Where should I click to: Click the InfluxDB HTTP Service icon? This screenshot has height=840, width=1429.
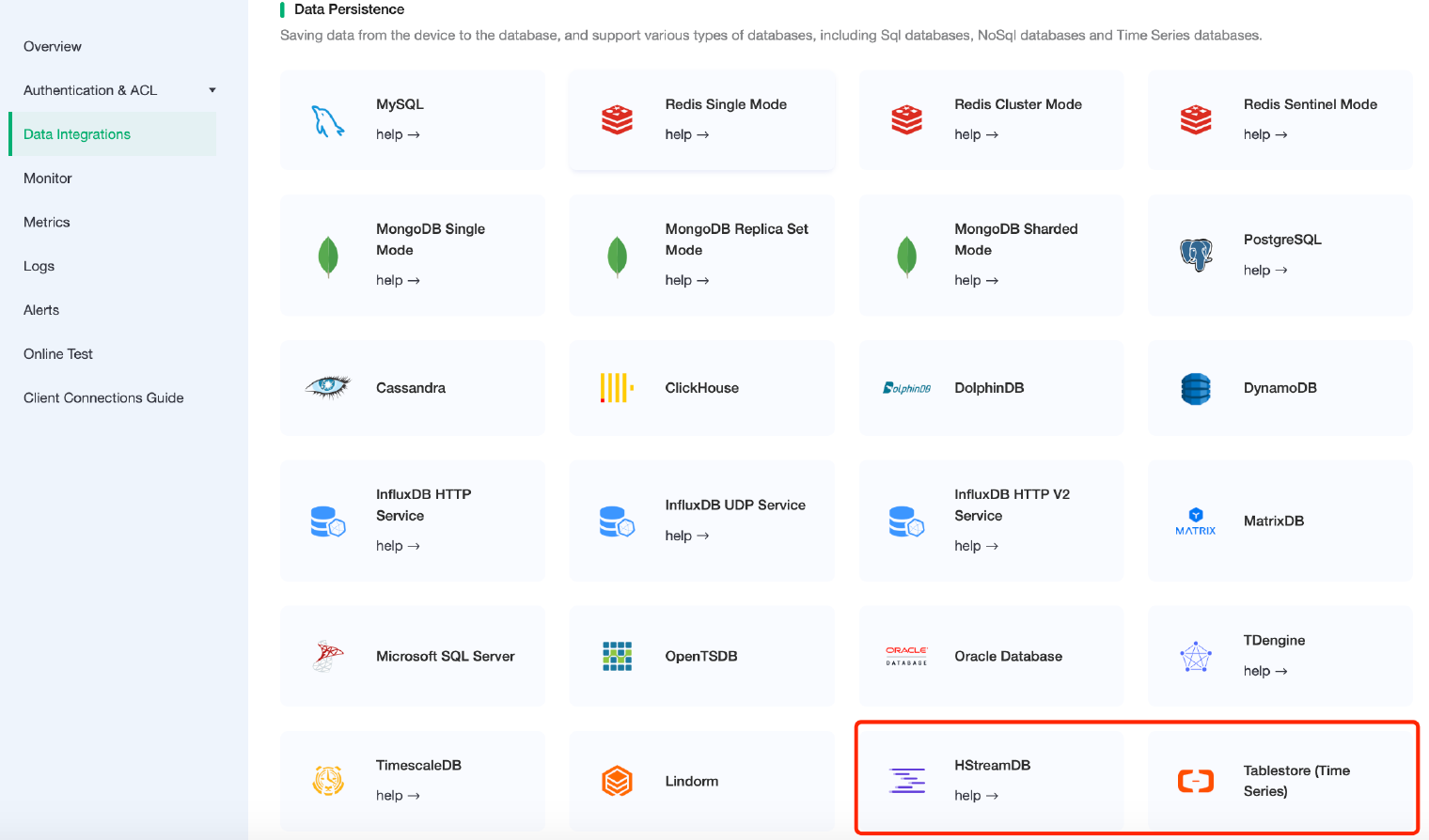point(328,521)
